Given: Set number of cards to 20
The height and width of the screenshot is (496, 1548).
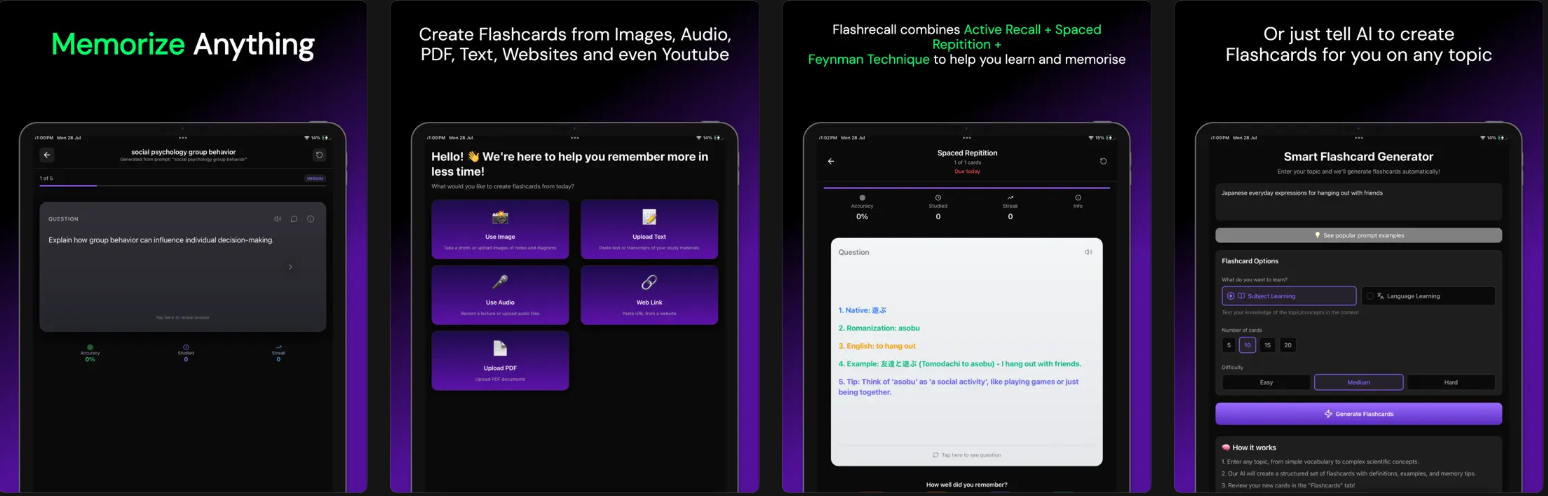Looking at the screenshot, I should 1288,345.
